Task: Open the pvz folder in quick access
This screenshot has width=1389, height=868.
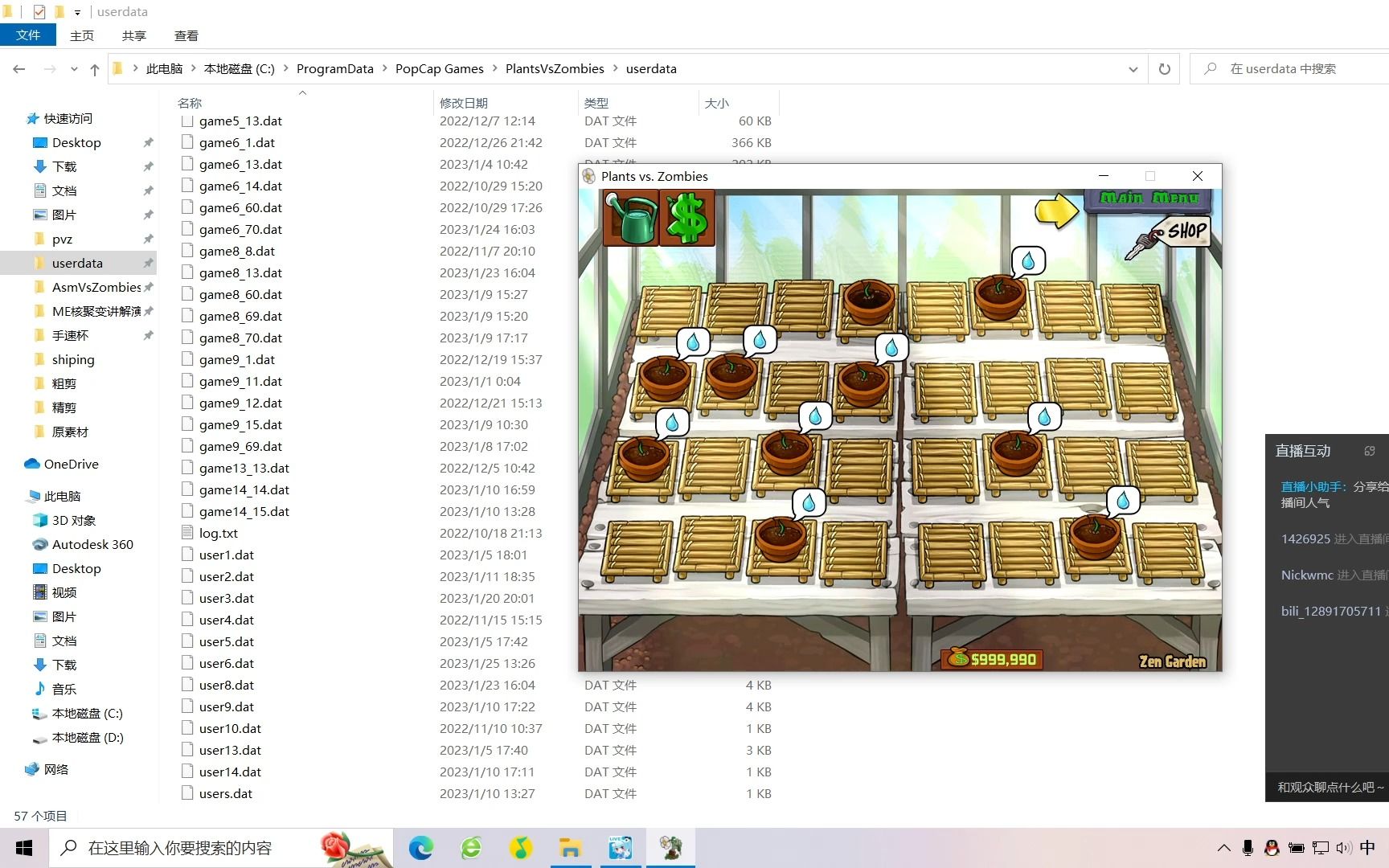Action: click(x=62, y=239)
